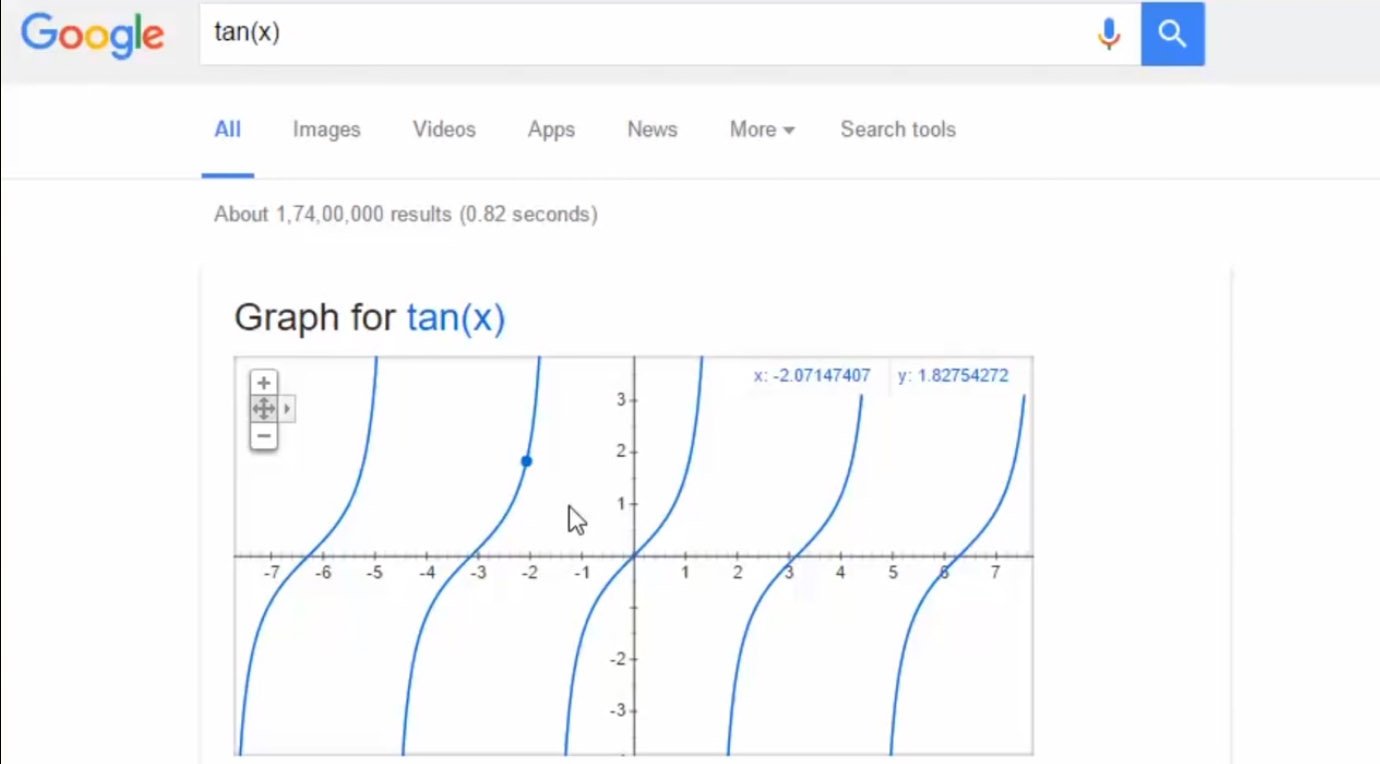The height and width of the screenshot is (764, 1380).
Task: Open the More dropdown menu
Action: tap(761, 129)
